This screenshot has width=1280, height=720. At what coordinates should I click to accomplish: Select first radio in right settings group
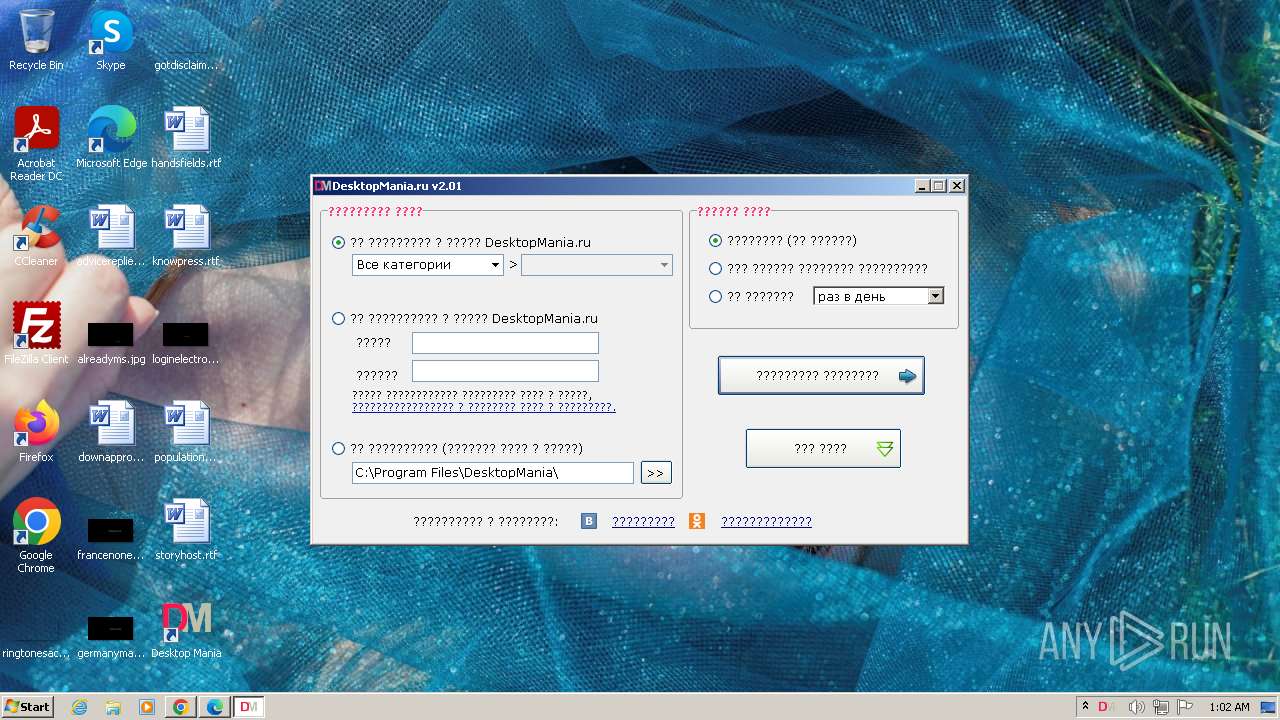715,240
